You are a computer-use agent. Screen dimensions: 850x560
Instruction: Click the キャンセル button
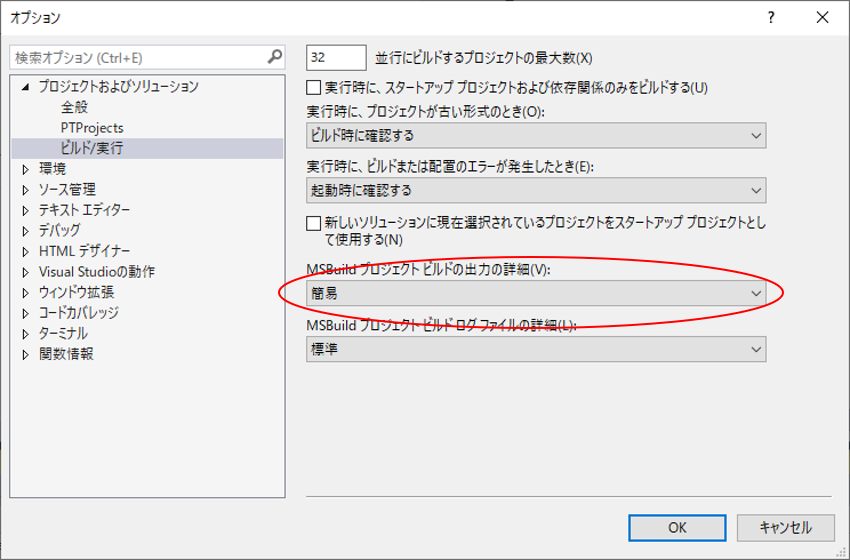[785, 527]
